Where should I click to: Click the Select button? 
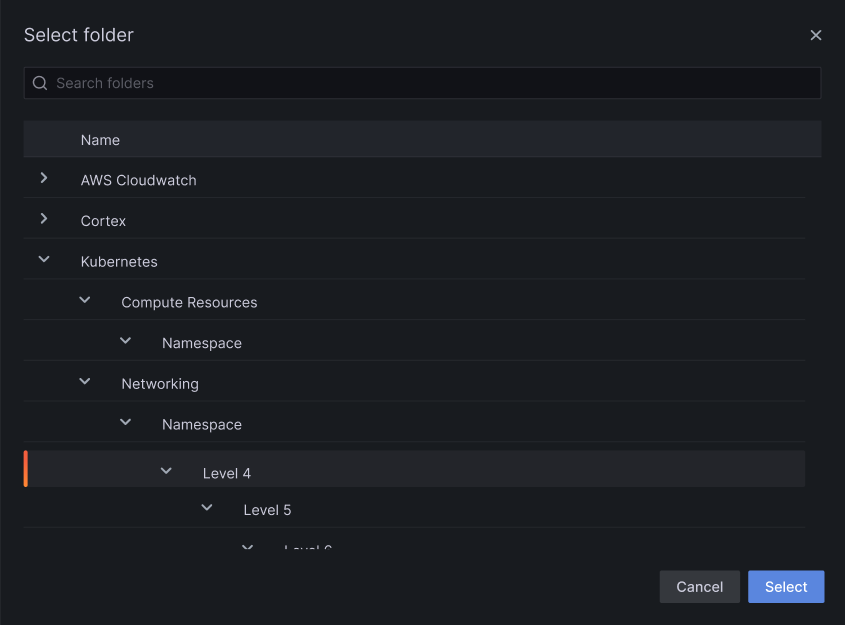pos(786,587)
